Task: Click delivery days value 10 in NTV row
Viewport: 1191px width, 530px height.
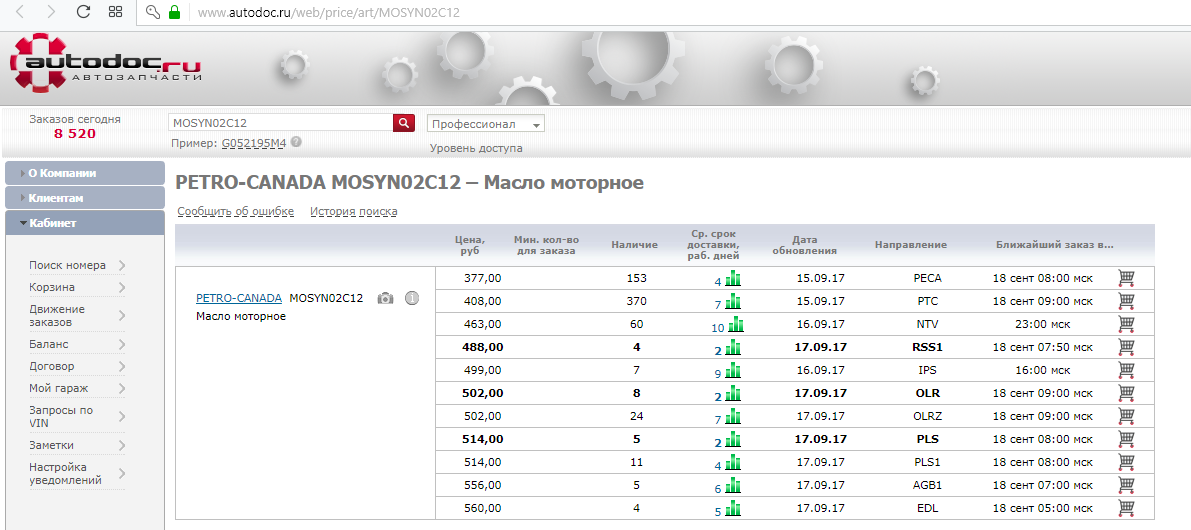Action: (x=718, y=328)
